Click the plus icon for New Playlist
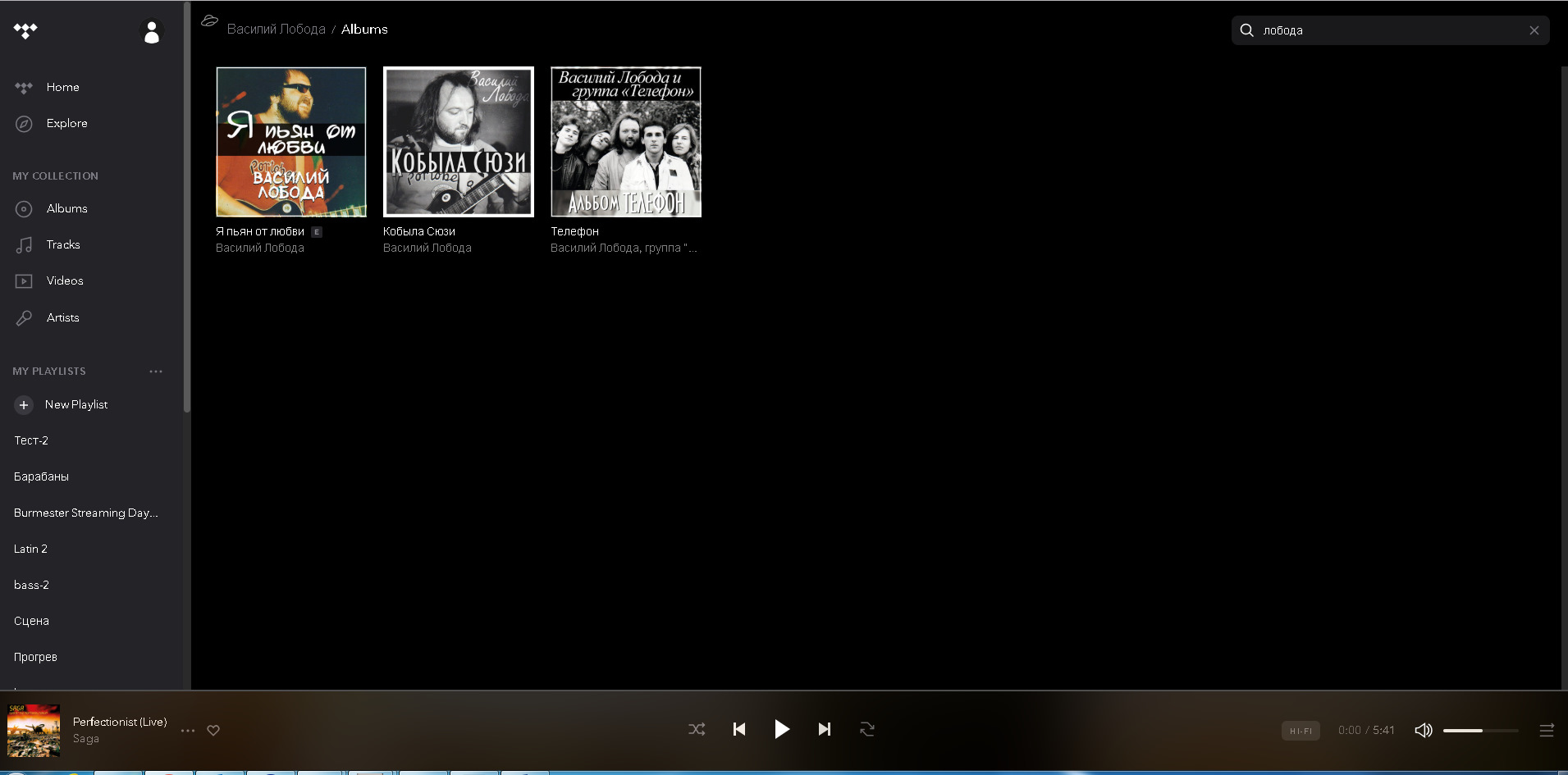 pyautogui.click(x=24, y=405)
